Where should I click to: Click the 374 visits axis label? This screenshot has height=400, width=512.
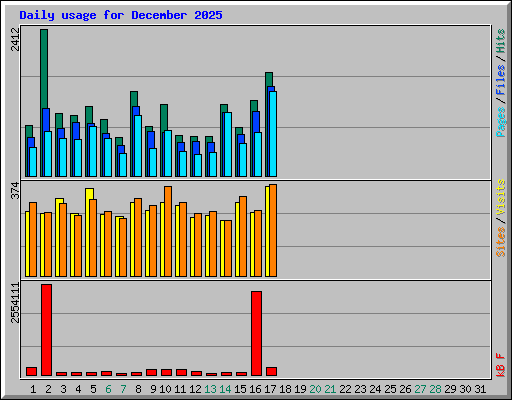pos(15,190)
